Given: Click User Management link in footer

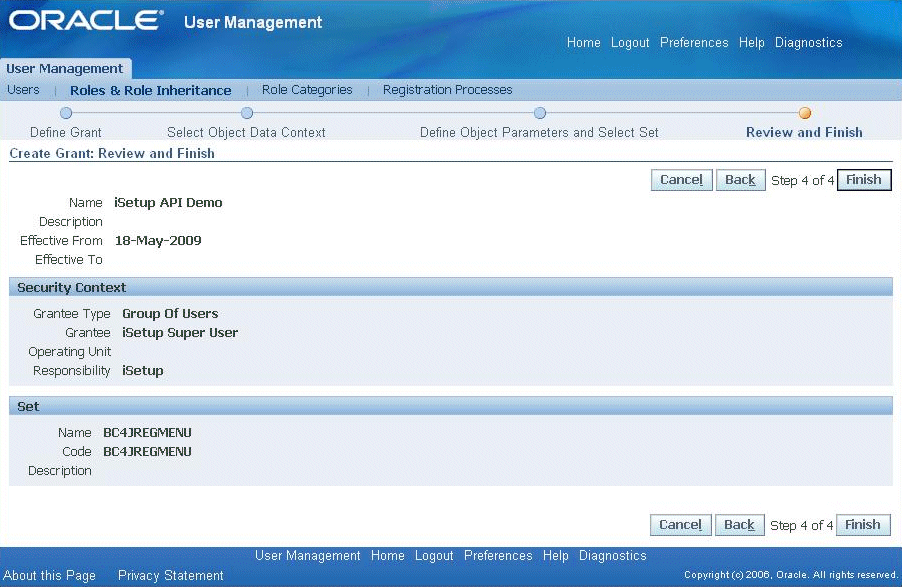Looking at the screenshot, I should [308, 555].
